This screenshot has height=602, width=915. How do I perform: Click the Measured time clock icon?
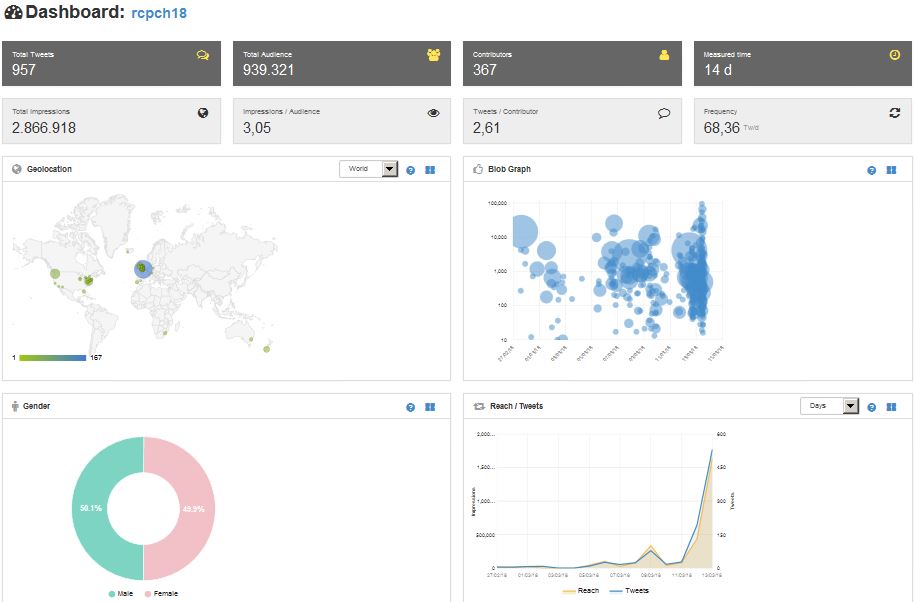894,56
